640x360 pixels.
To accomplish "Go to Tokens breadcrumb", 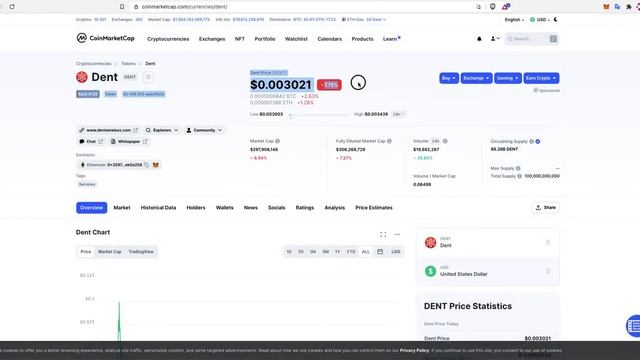I will click(x=128, y=64).
